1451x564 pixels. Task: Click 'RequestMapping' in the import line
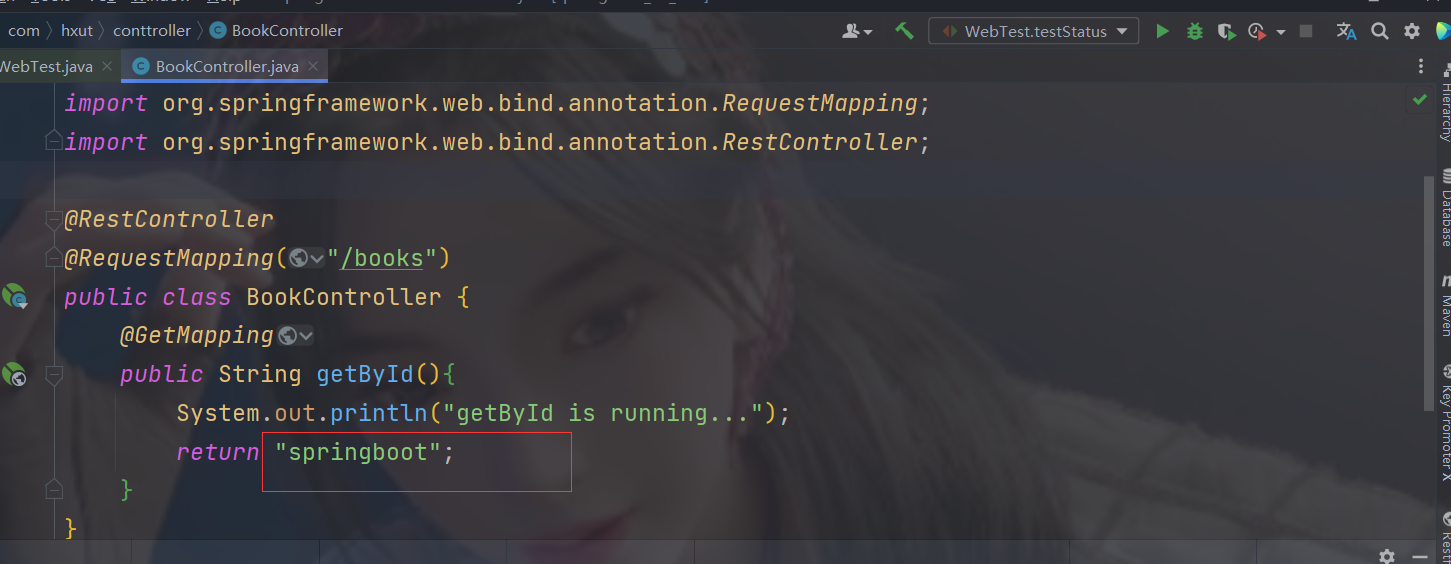coord(819,103)
